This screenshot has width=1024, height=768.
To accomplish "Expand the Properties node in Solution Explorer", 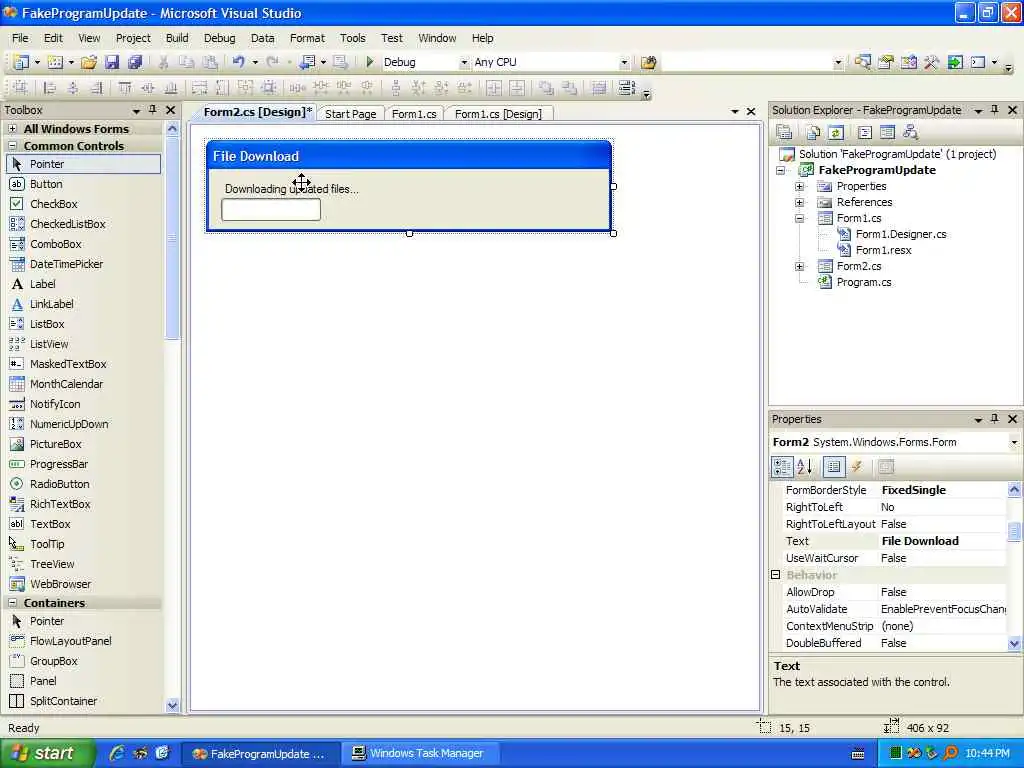I will [x=799, y=186].
